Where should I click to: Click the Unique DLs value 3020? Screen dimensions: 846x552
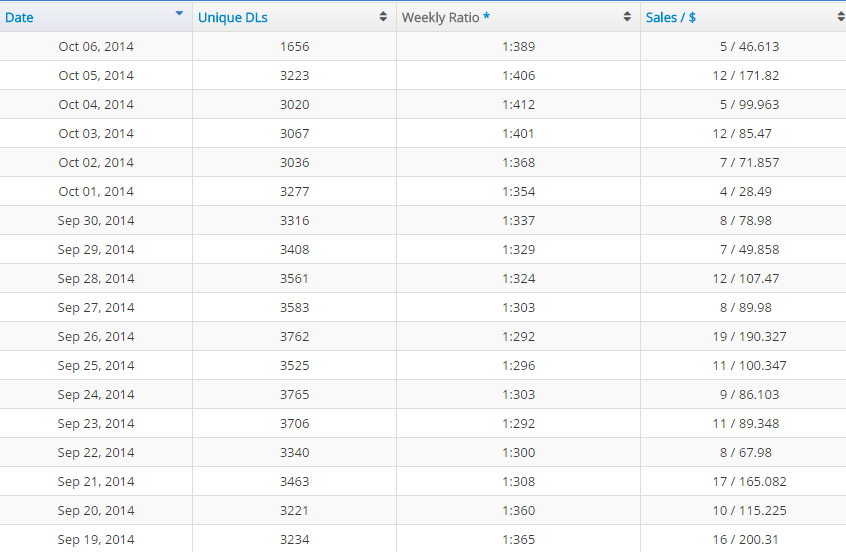(x=295, y=105)
